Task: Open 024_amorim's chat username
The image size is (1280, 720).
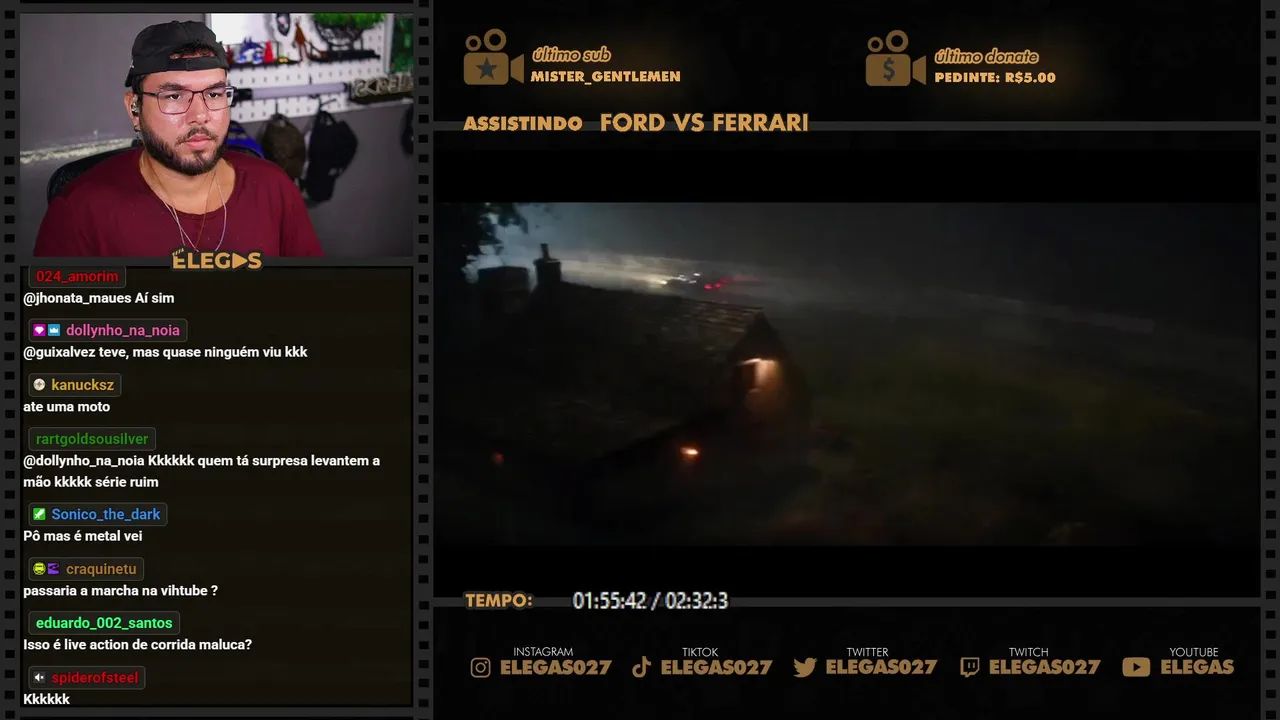Action: [x=77, y=277]
